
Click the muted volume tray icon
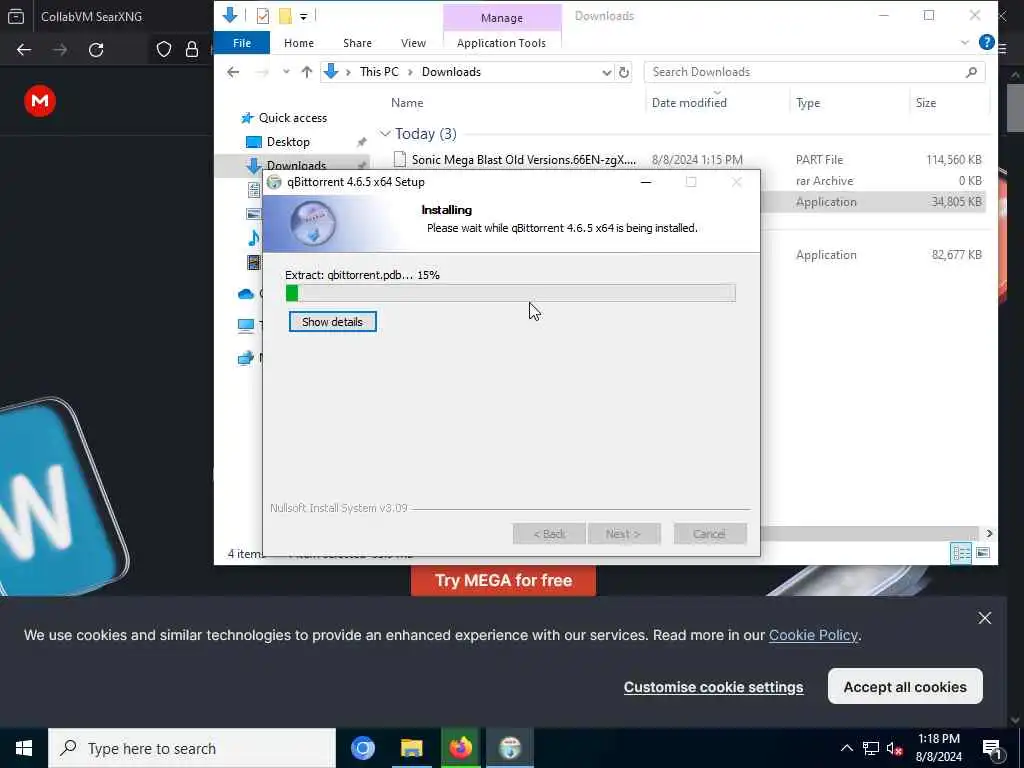click(x=894, y=748)
